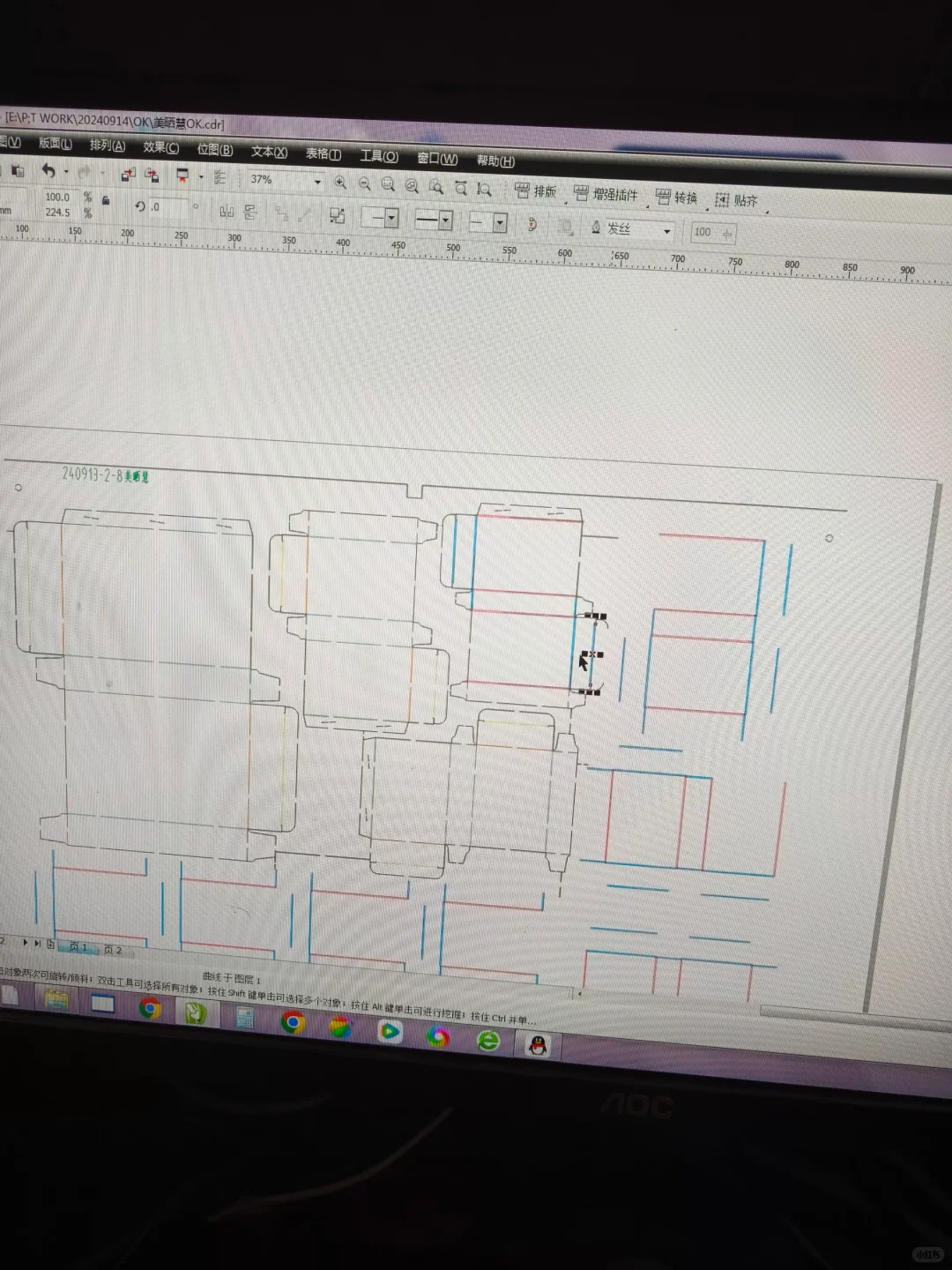This screenshot has height=1270, width=952.
Task: Open the first Chrome icon on taskbar
Action: pyautogui.click(x=149, y=1008)
